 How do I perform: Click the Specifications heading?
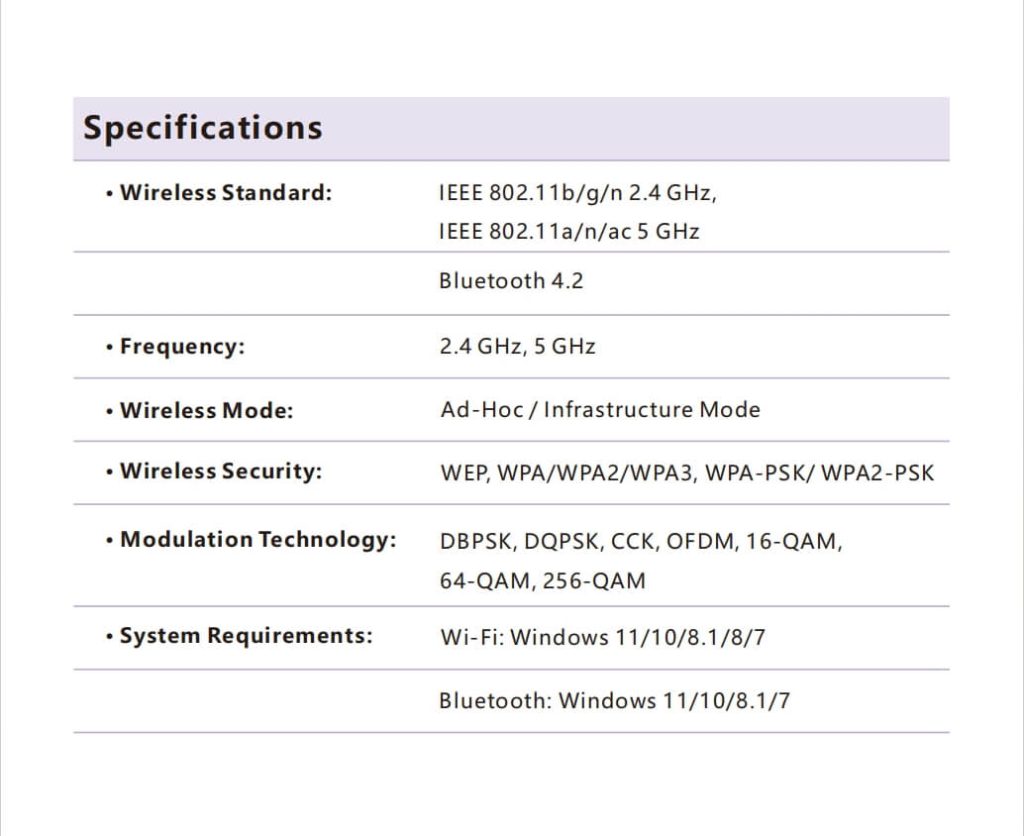click(202, 128)
